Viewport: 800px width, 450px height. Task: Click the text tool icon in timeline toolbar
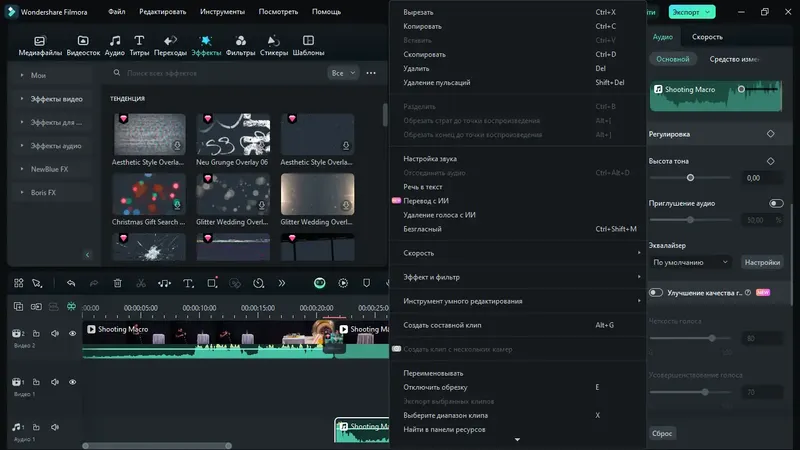click(188, 283)
